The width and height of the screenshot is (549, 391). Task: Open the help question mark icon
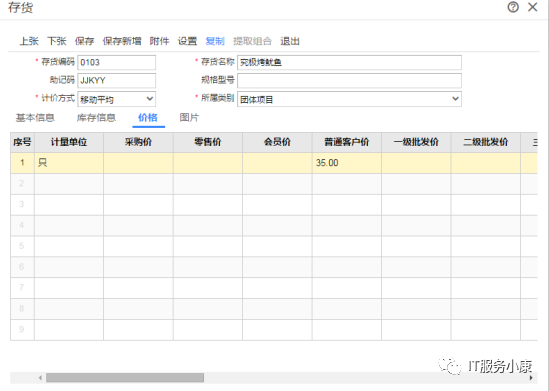[x=513, y=7]
